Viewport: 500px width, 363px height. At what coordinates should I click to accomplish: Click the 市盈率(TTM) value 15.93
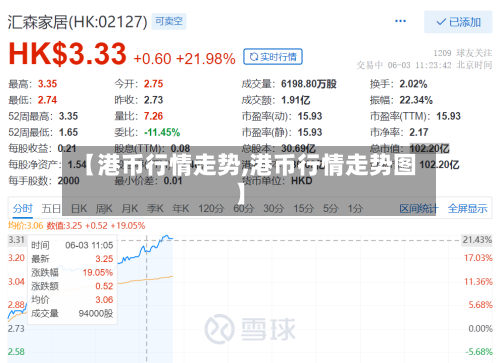pyautogui.click(x=449, y=116)
